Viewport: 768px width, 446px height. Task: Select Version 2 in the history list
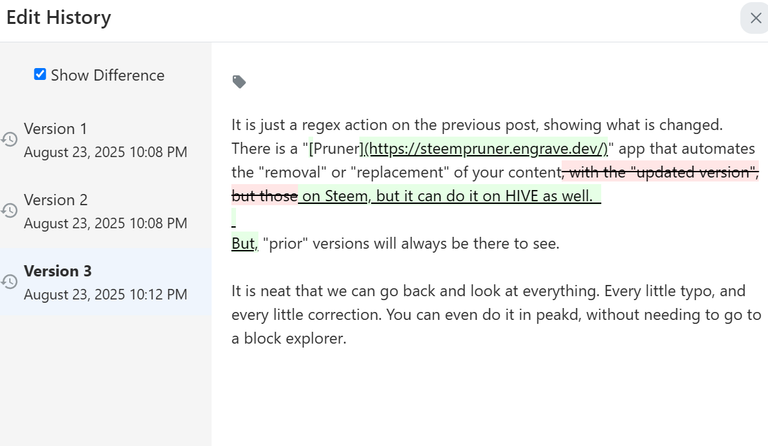[x=105, y=211]
